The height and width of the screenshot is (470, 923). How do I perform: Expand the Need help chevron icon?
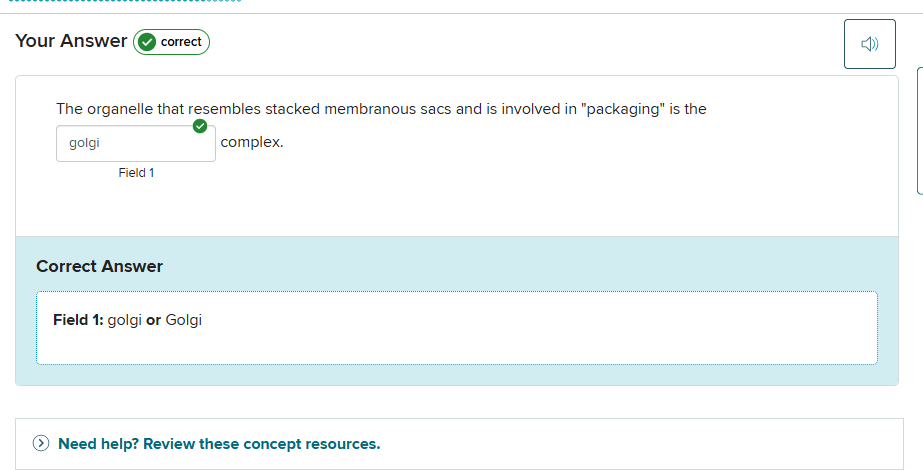click(x=41, y=444)
